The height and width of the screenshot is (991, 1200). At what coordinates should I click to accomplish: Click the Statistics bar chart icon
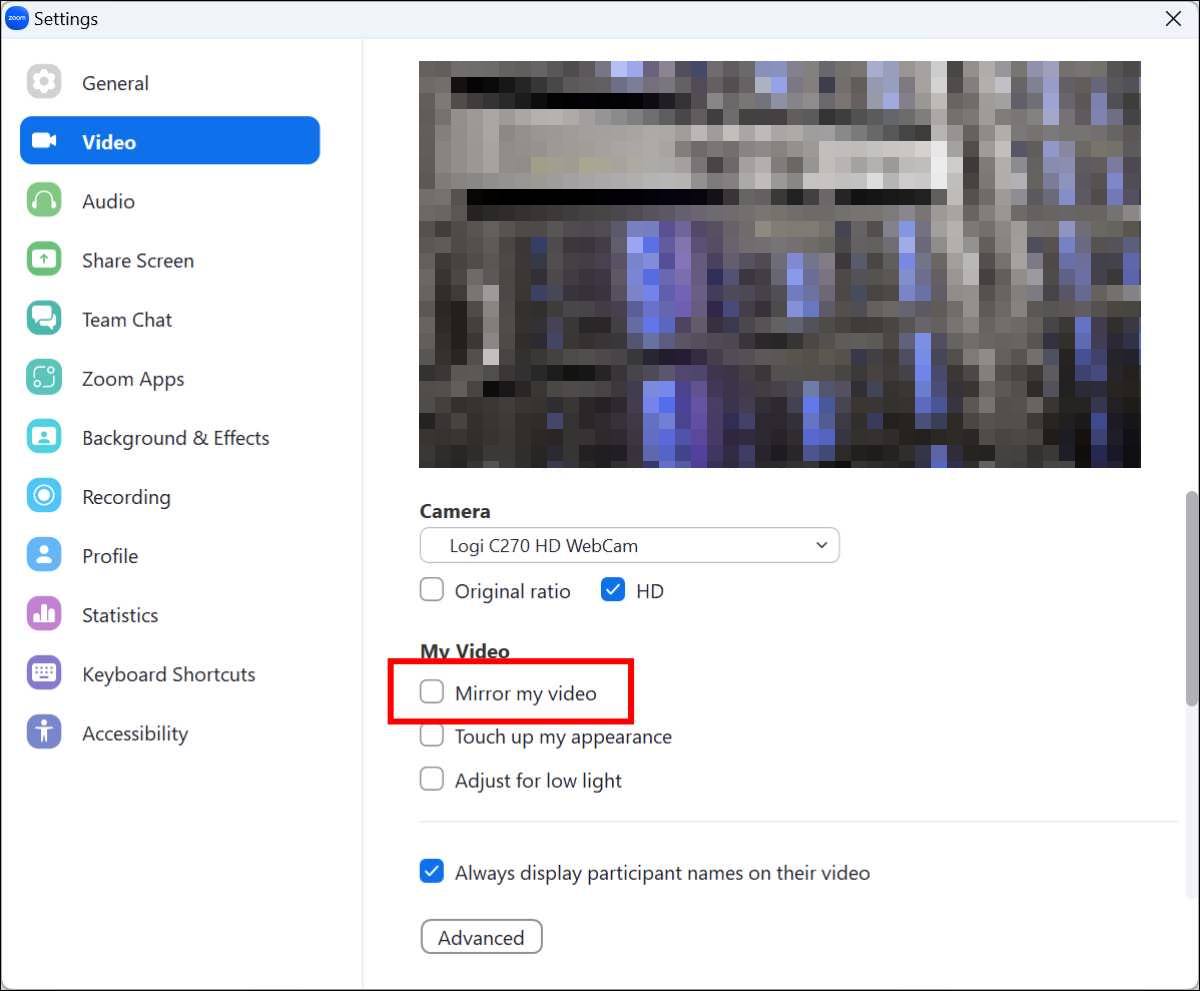44,614
